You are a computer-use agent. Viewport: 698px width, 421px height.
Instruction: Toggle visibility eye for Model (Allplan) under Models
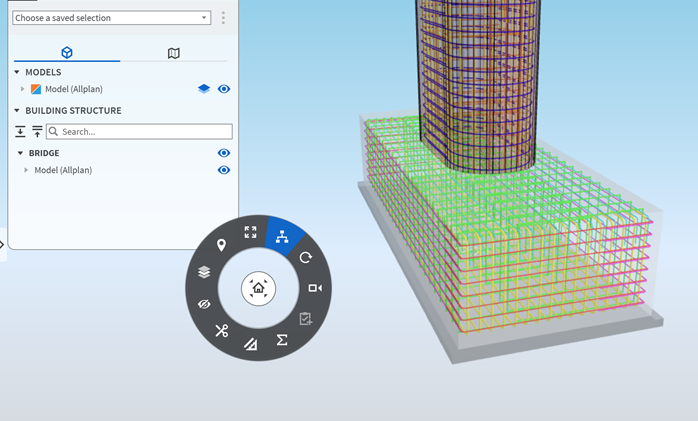[224, 89]
